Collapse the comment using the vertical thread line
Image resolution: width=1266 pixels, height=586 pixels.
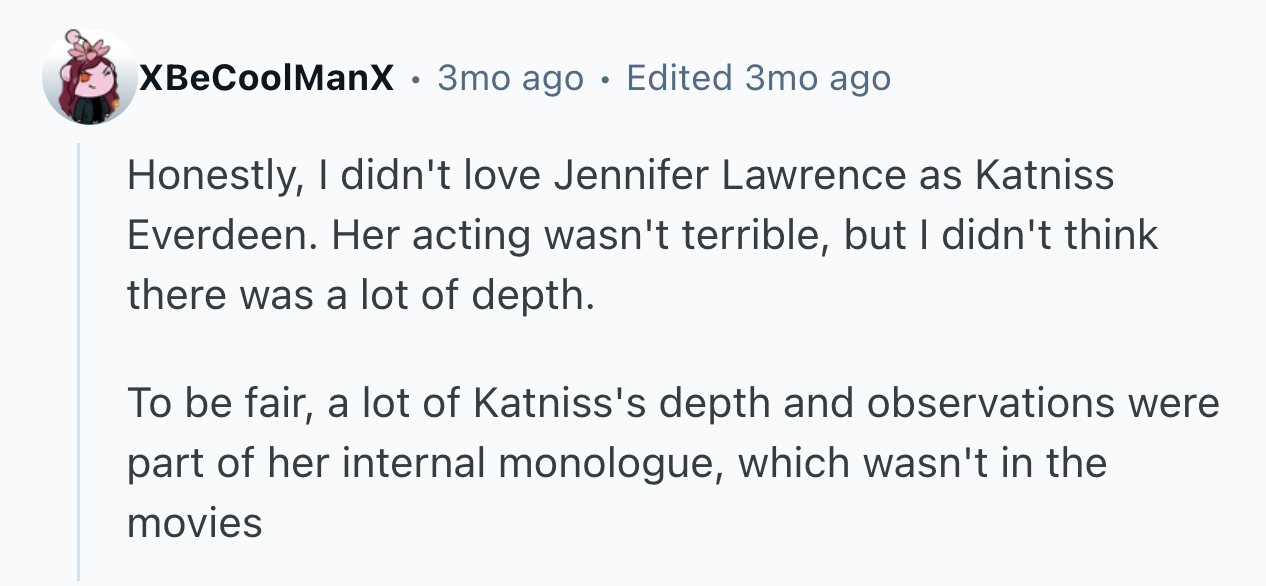(x=79, y=360)
